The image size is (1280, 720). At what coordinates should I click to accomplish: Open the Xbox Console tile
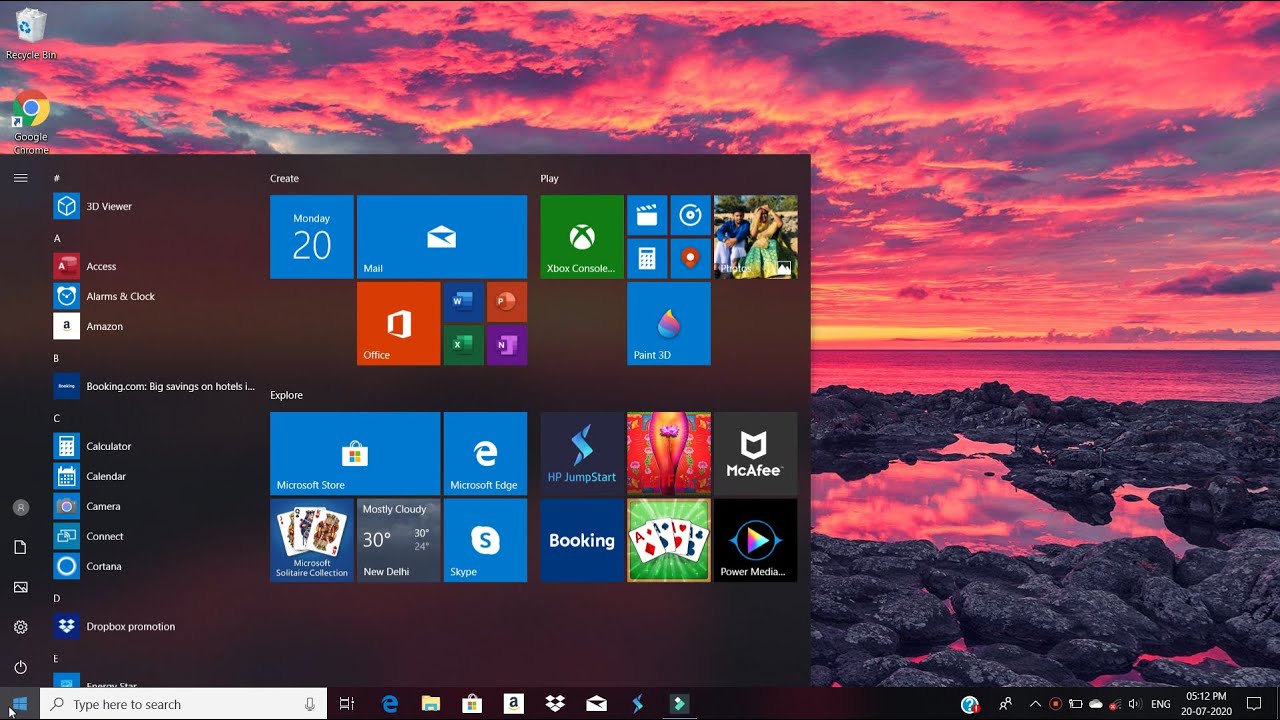[582, 237]
